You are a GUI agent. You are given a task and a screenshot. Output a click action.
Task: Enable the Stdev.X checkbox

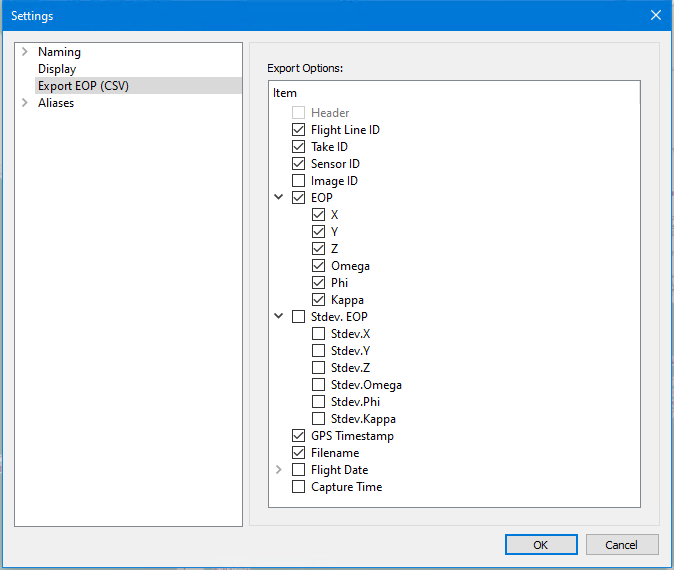[318, 334]
